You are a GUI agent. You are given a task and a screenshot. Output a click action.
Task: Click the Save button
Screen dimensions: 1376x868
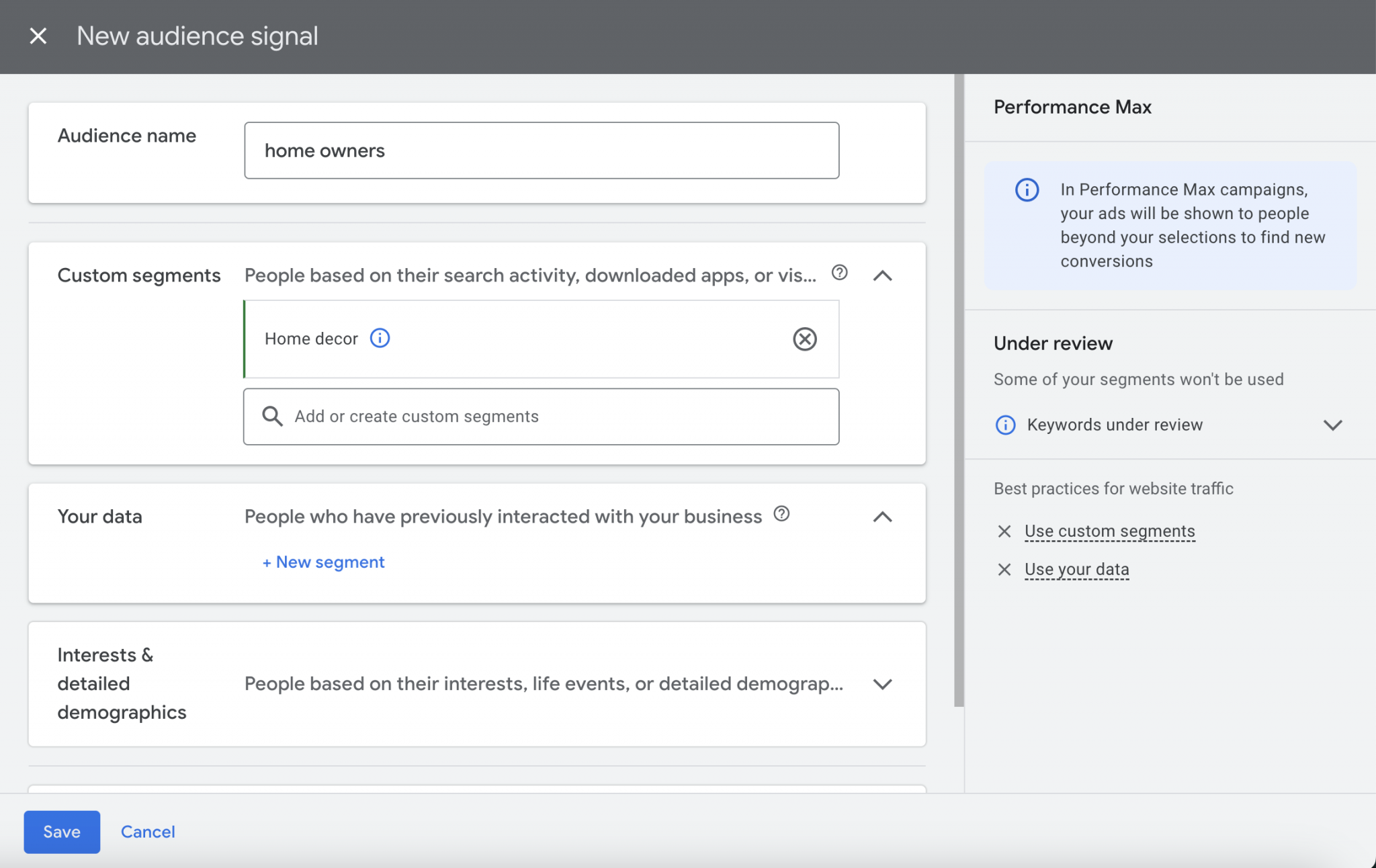(x=62, y=832)
